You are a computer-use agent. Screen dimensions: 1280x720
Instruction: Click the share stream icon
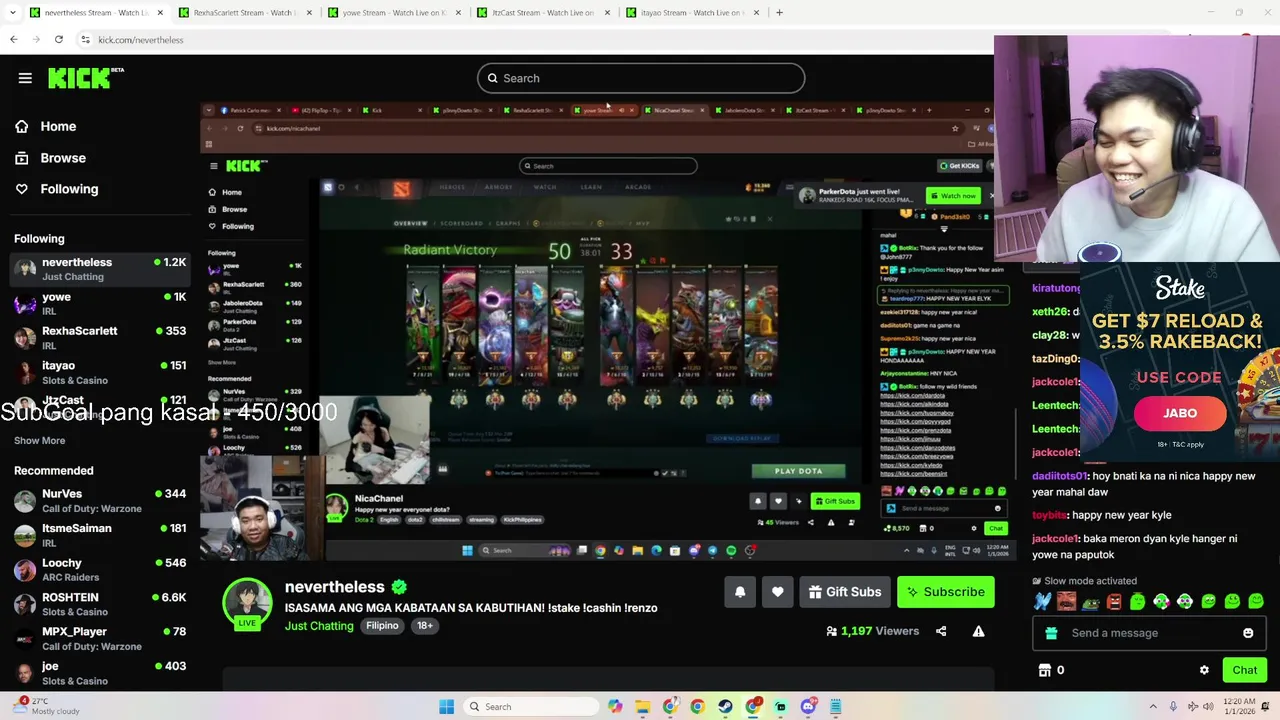coord(941,631)
